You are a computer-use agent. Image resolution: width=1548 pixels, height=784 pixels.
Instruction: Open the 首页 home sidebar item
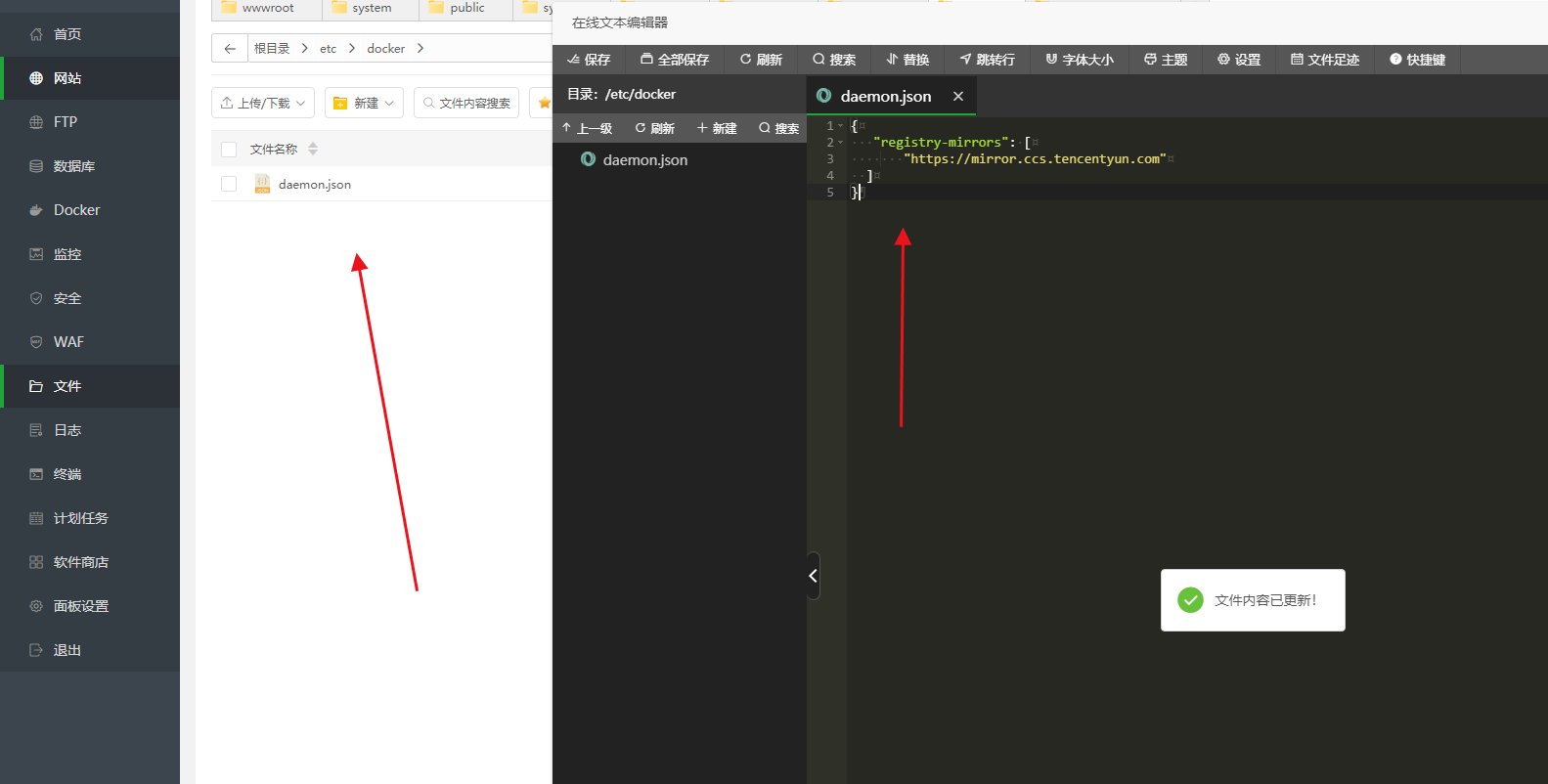pos(90,34)
